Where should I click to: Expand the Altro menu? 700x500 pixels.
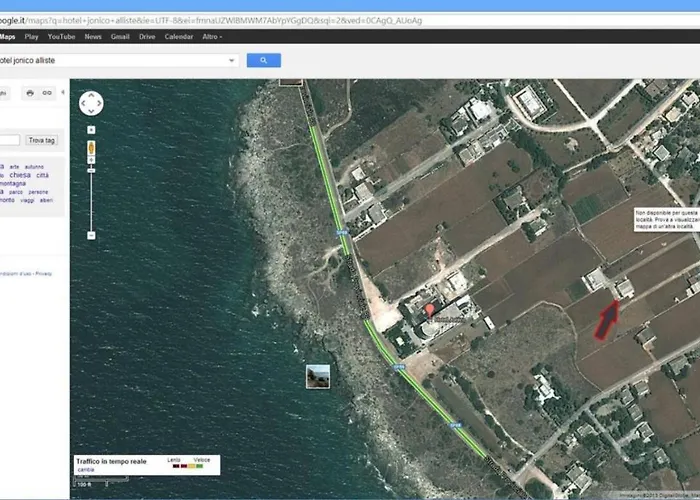pyautogui.click(x=212, y=37)
